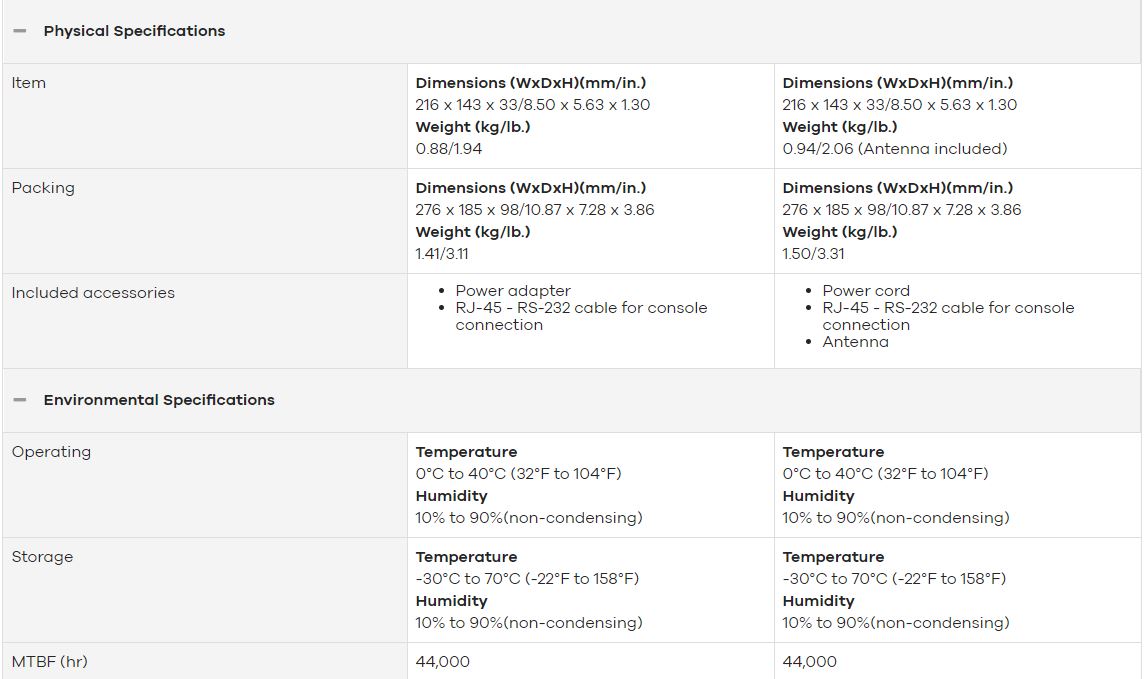Select the Packing row label

43,189
